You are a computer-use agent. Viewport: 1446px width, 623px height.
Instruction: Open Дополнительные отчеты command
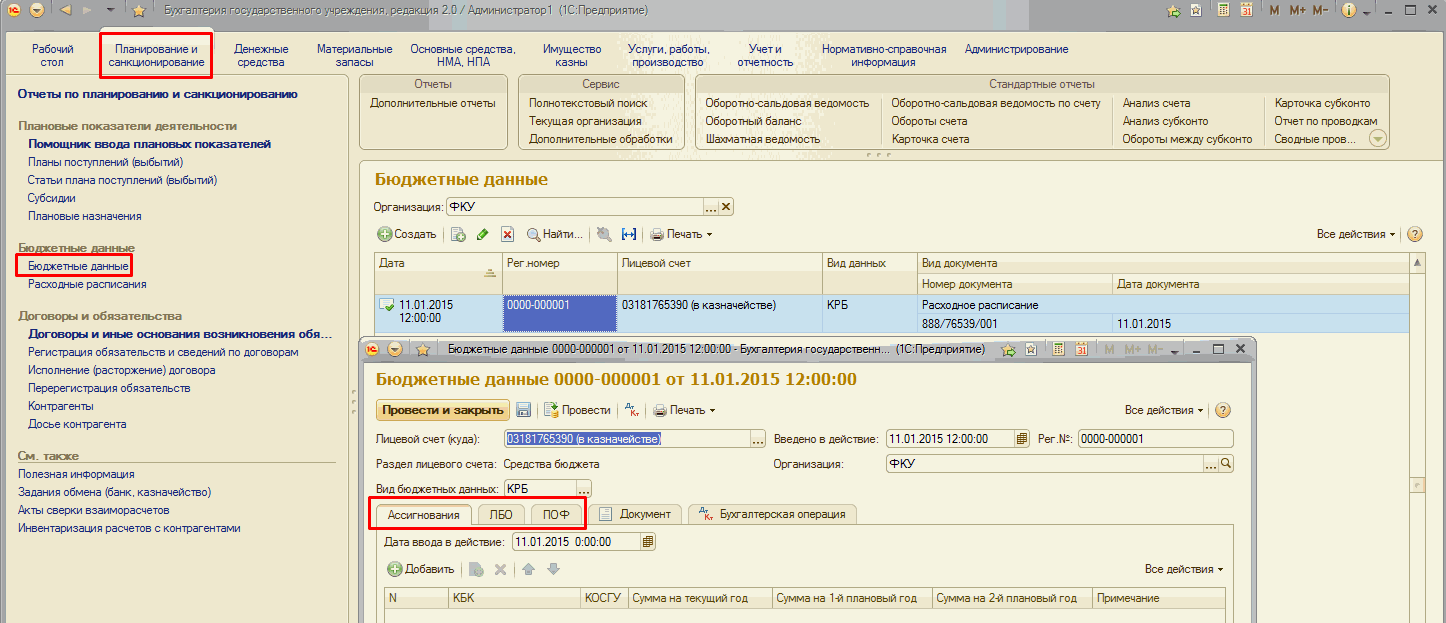point(432,103)
